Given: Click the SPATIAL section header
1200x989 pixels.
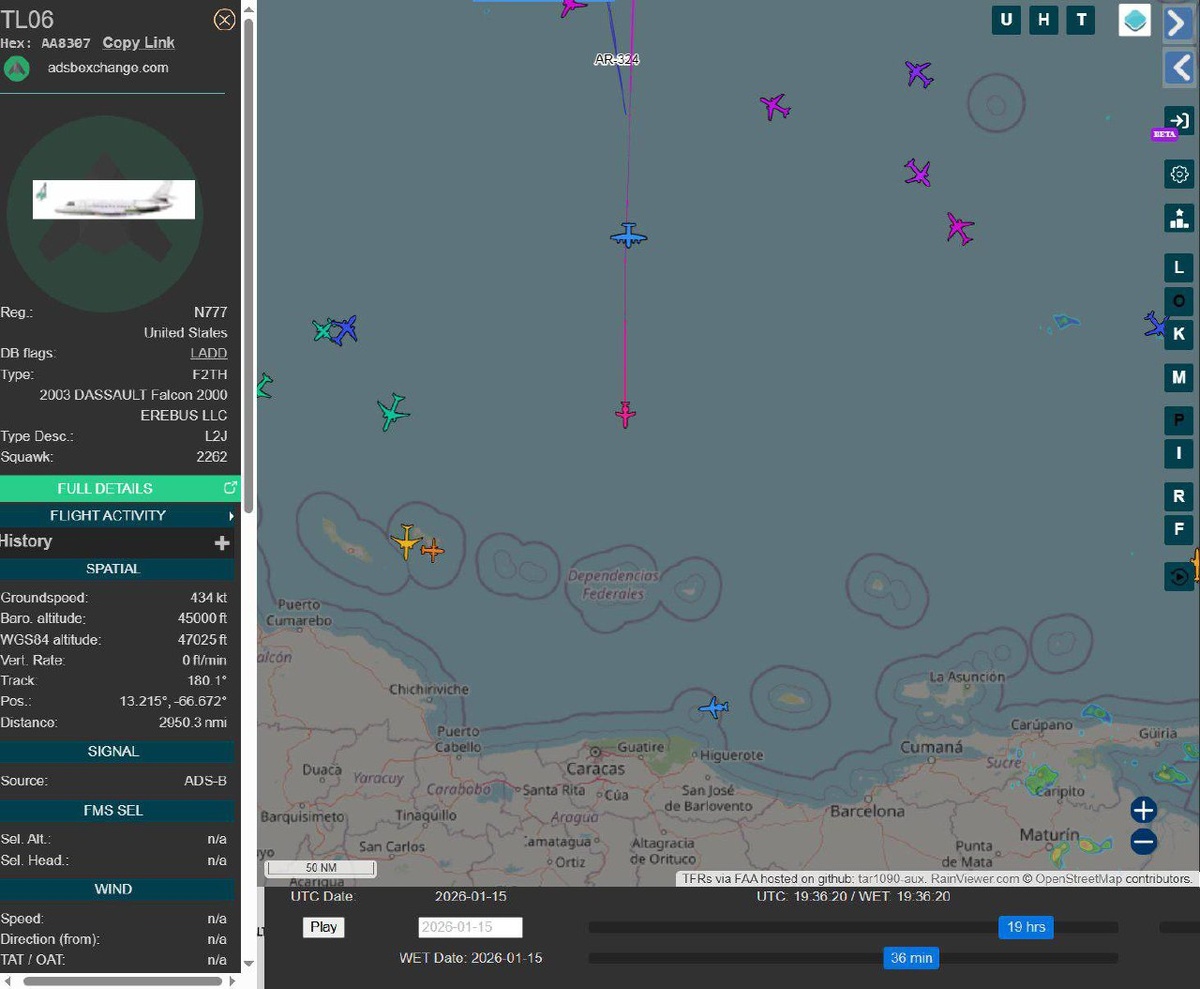Looking at the screenshot, I should (x=113, y=569).
